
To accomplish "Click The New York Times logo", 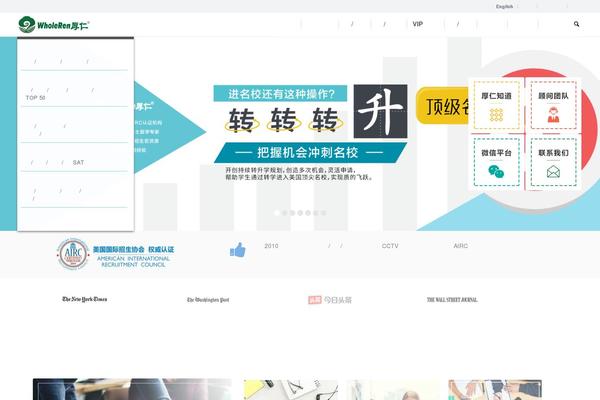I will tap(85, 299).
